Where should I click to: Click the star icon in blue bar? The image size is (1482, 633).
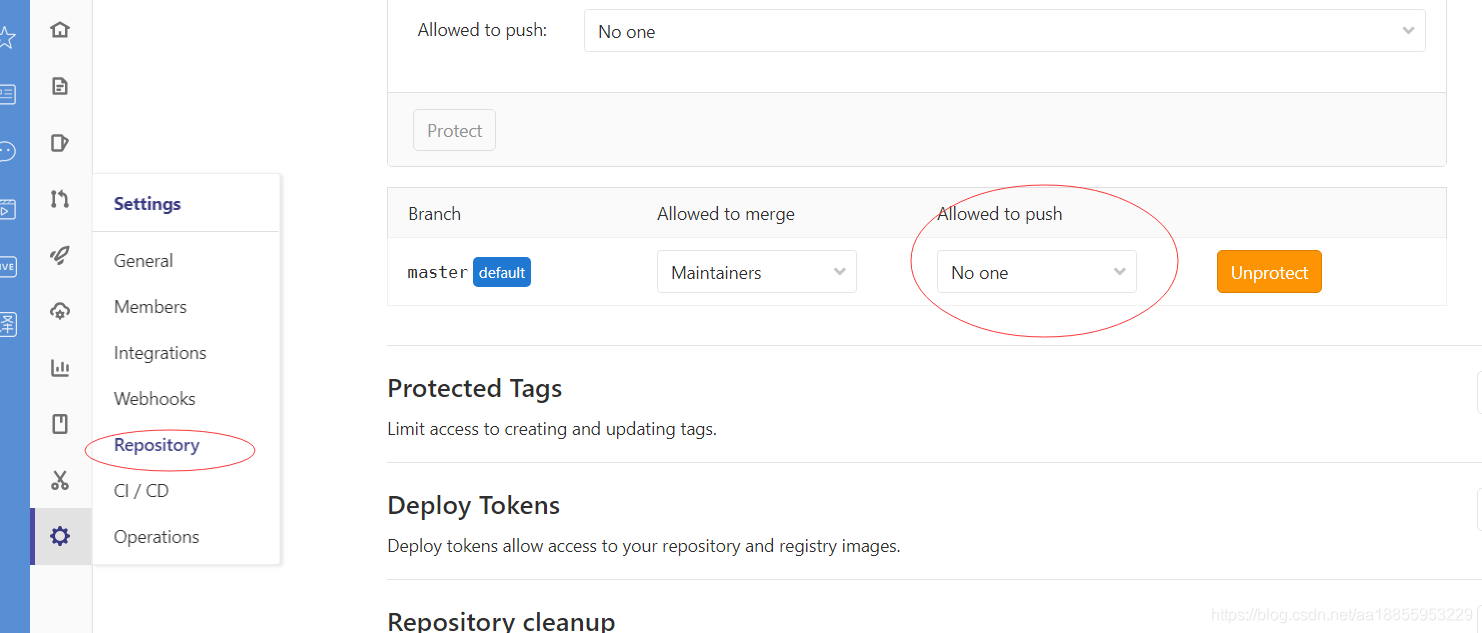(6, 38)
